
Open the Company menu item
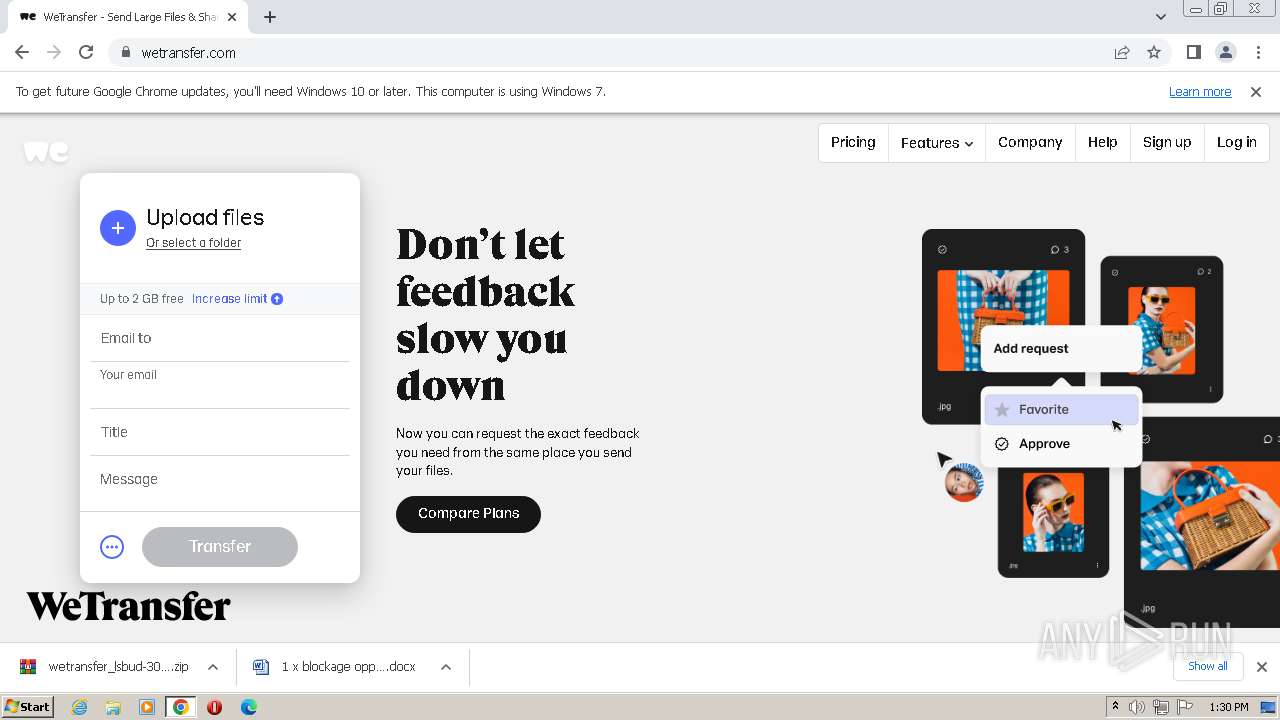click(x=1030, y=142)
